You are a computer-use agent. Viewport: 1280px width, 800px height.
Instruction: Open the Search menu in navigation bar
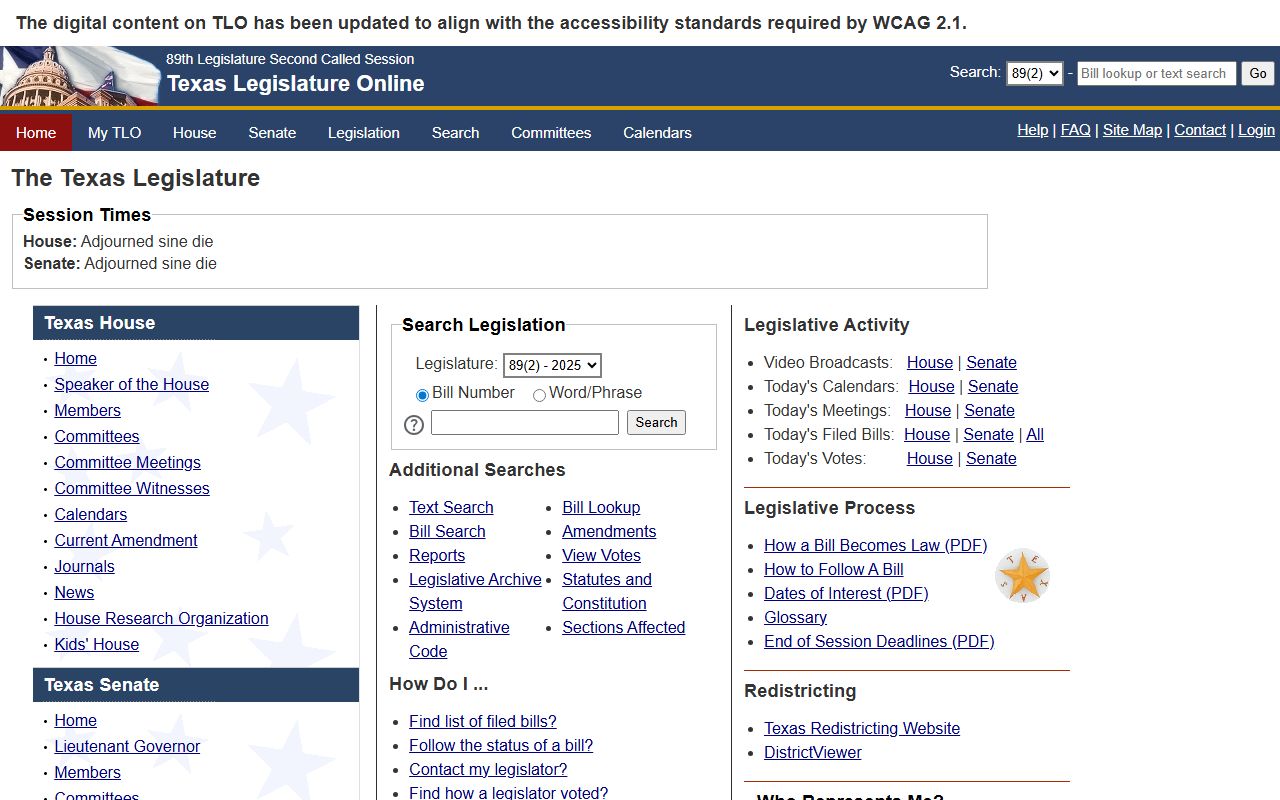(x=455, y=132)
